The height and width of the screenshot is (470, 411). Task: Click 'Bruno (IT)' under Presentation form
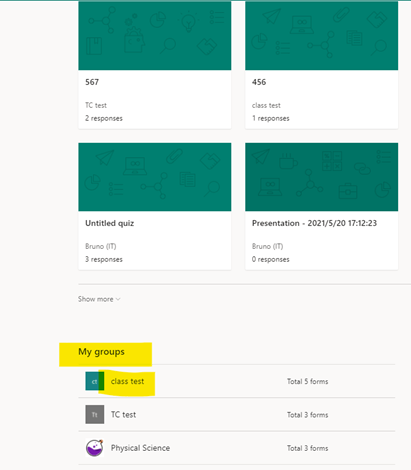pos(268,246)
